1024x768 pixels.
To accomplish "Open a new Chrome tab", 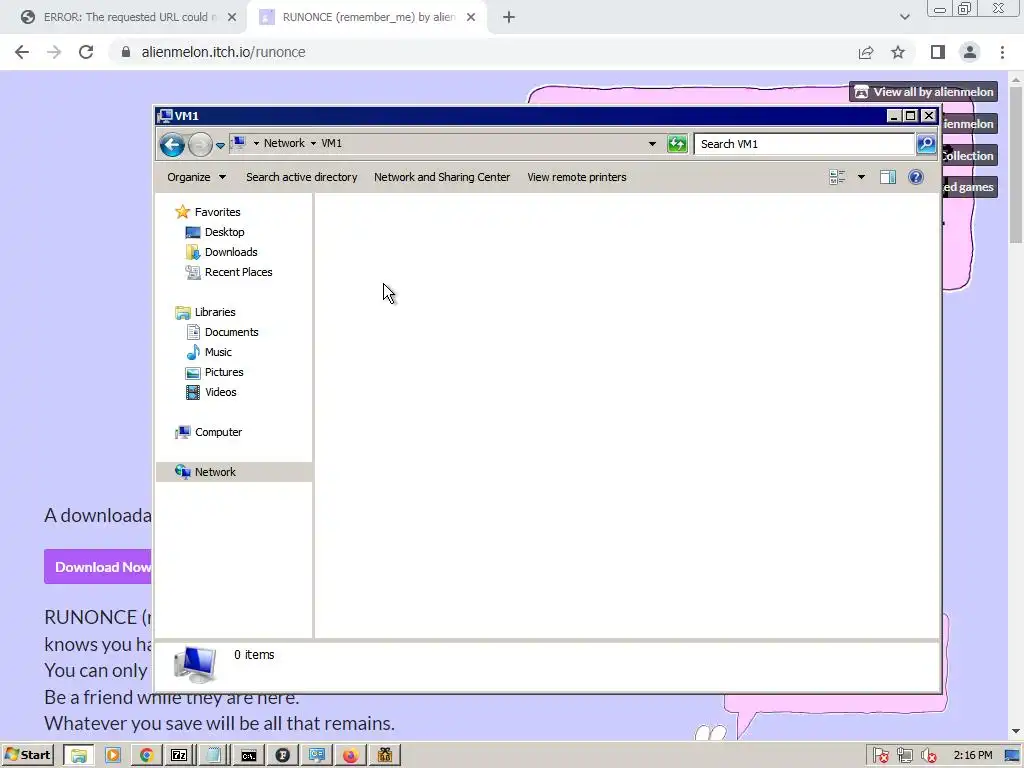I will pyautogui.click(x=509, y=18).
